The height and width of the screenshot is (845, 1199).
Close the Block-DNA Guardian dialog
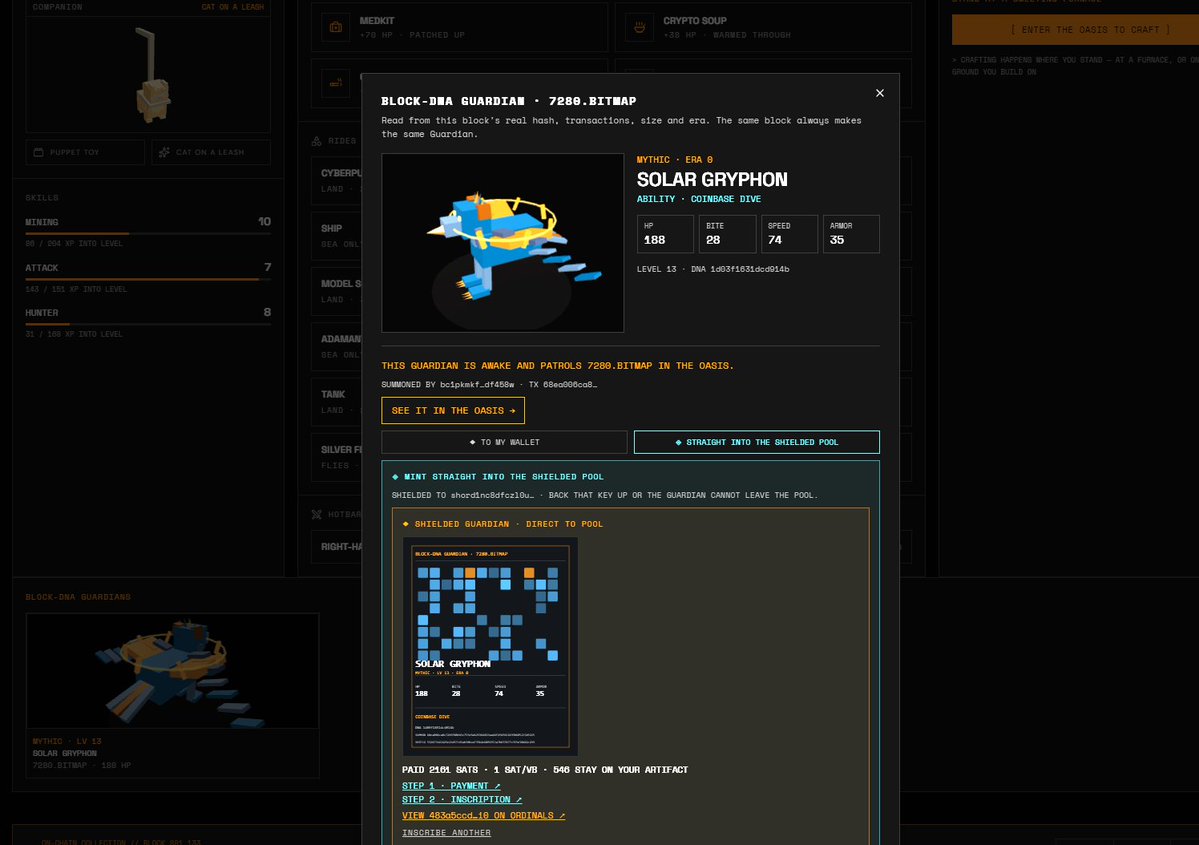click(879, 93)
